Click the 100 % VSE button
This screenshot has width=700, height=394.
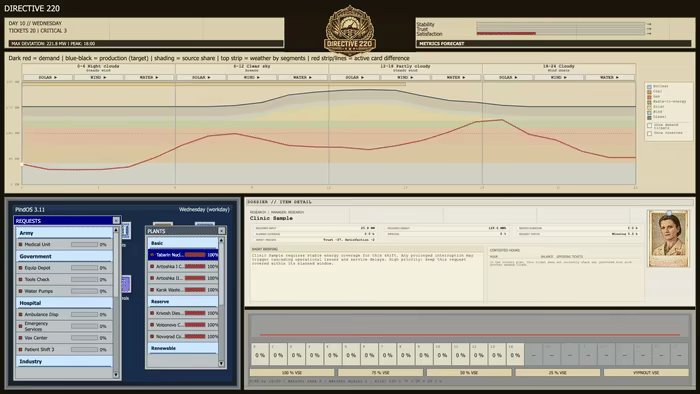click(292, 372)
